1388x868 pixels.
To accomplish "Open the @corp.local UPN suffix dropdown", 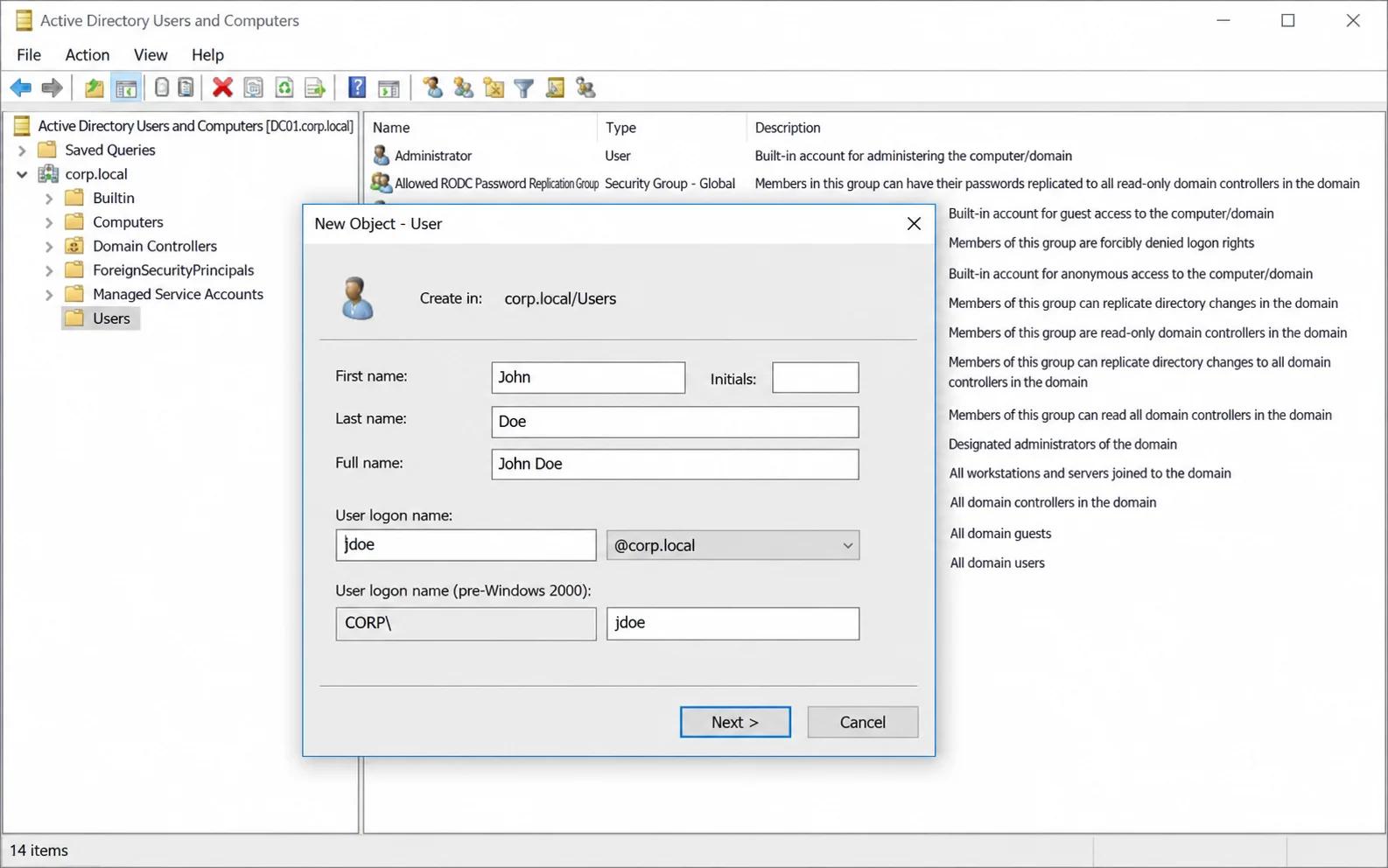I will click(733, 545).
